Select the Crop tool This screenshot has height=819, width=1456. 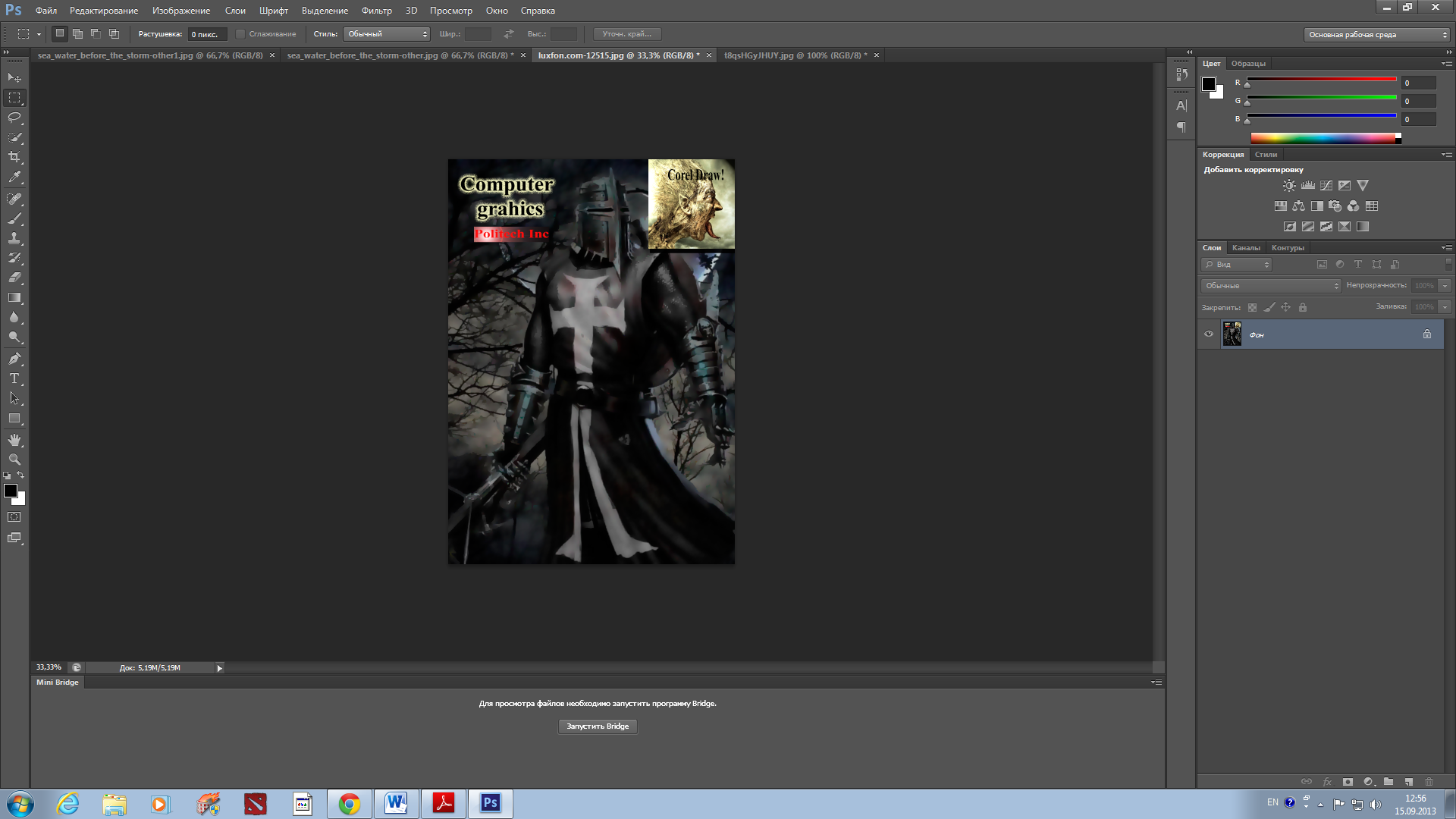(x=14, y=157)
